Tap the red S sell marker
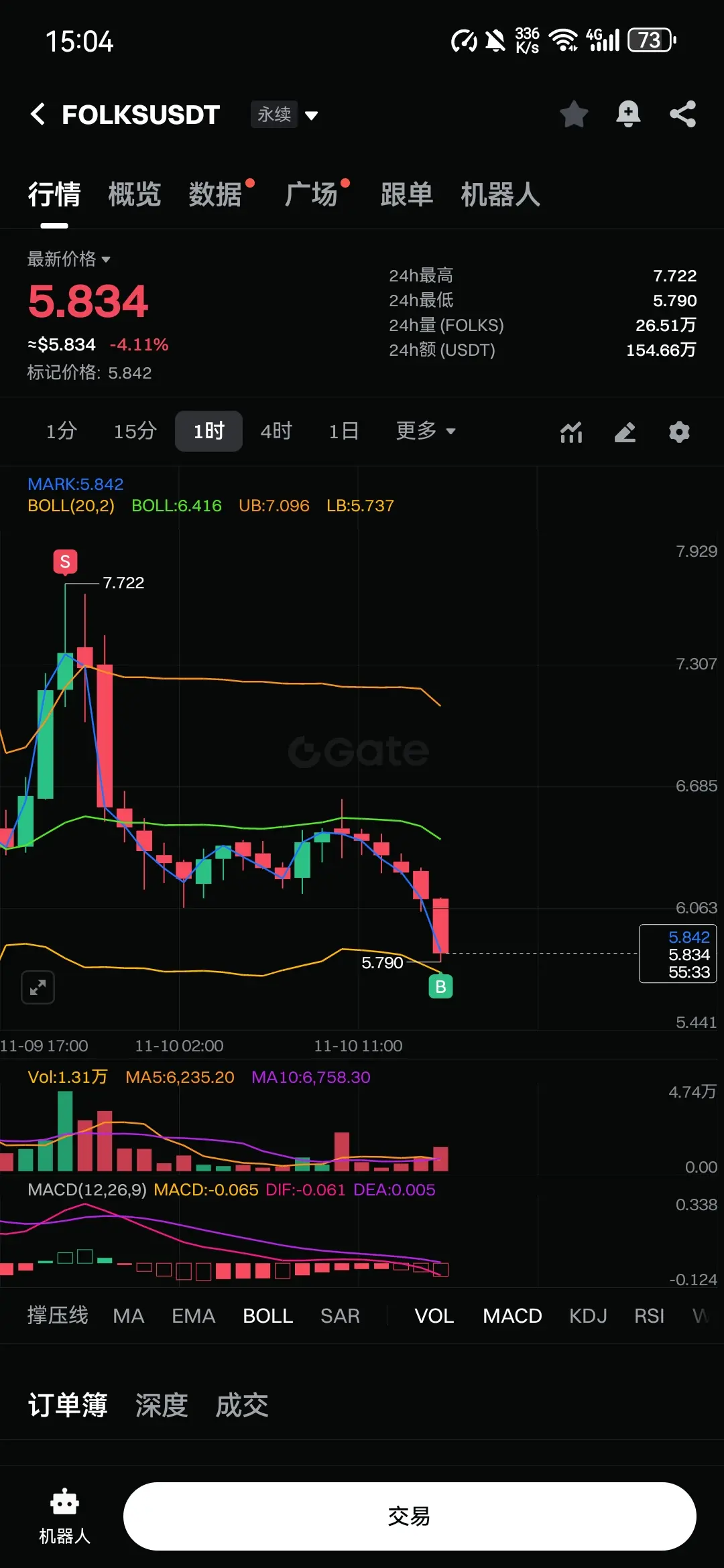This screenshot has height=1568, width=724. pyautogui.click(x=65, y=562)
